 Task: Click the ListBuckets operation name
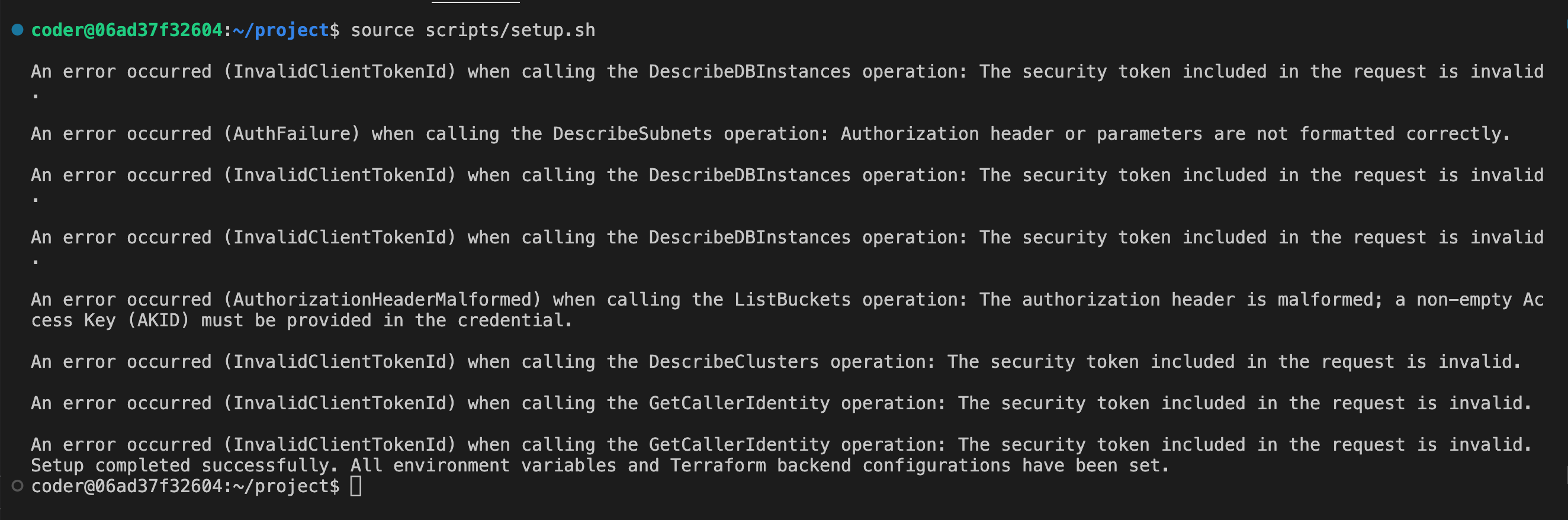click(x=792, y=299)
